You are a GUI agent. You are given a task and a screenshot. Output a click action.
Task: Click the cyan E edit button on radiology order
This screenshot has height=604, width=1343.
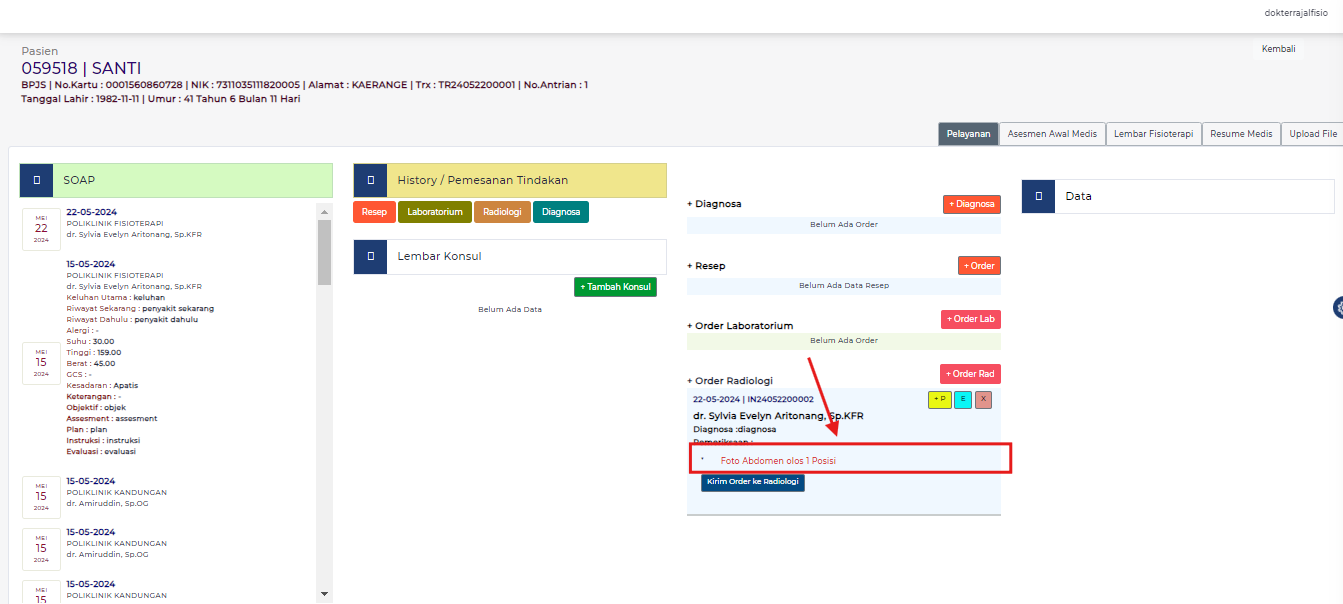pos(962,399)
